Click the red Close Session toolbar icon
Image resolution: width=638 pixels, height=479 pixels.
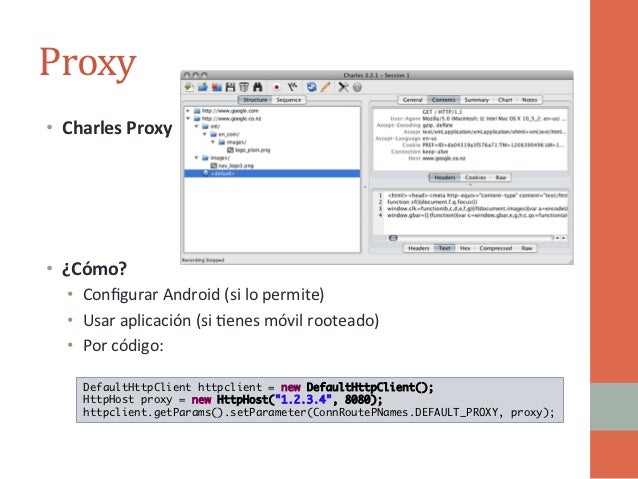pyautogui.click(x=216, y=87)
